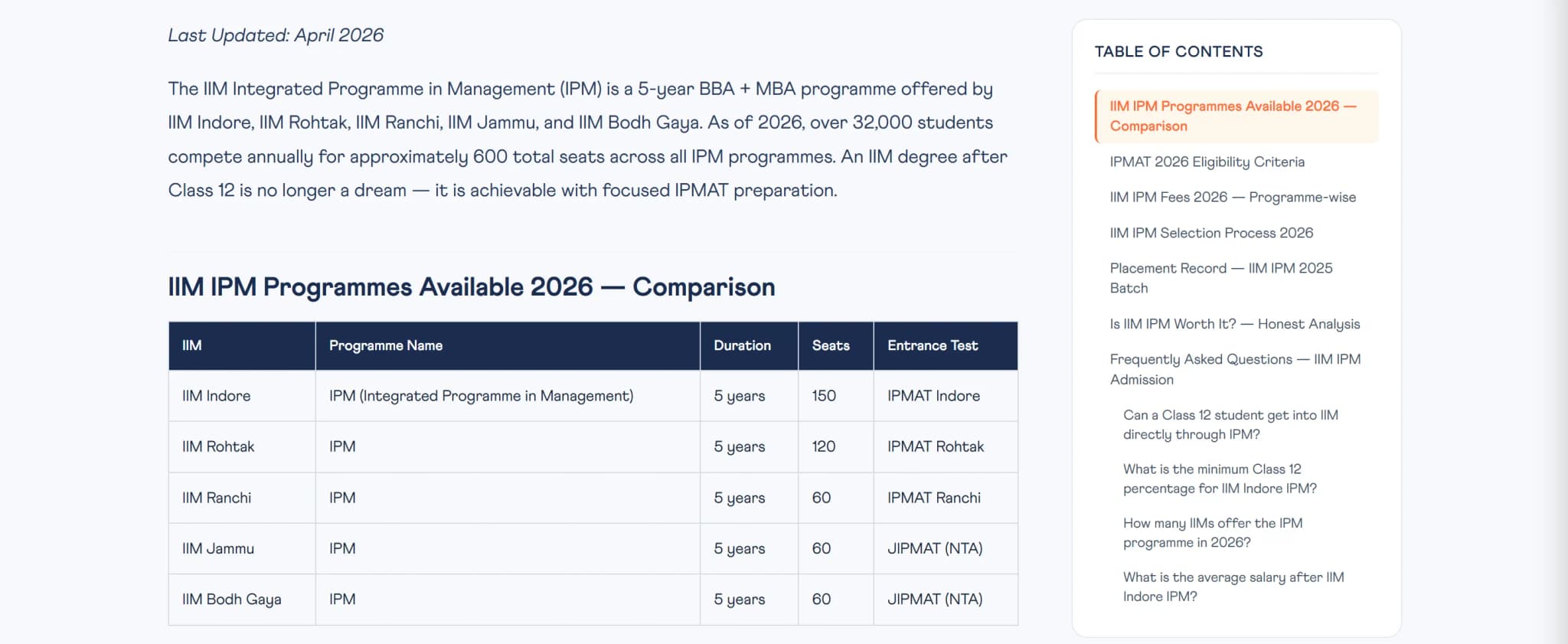1568x644 pixels.
Task: Click the "IIM" column header
Action: click(242, 346)
